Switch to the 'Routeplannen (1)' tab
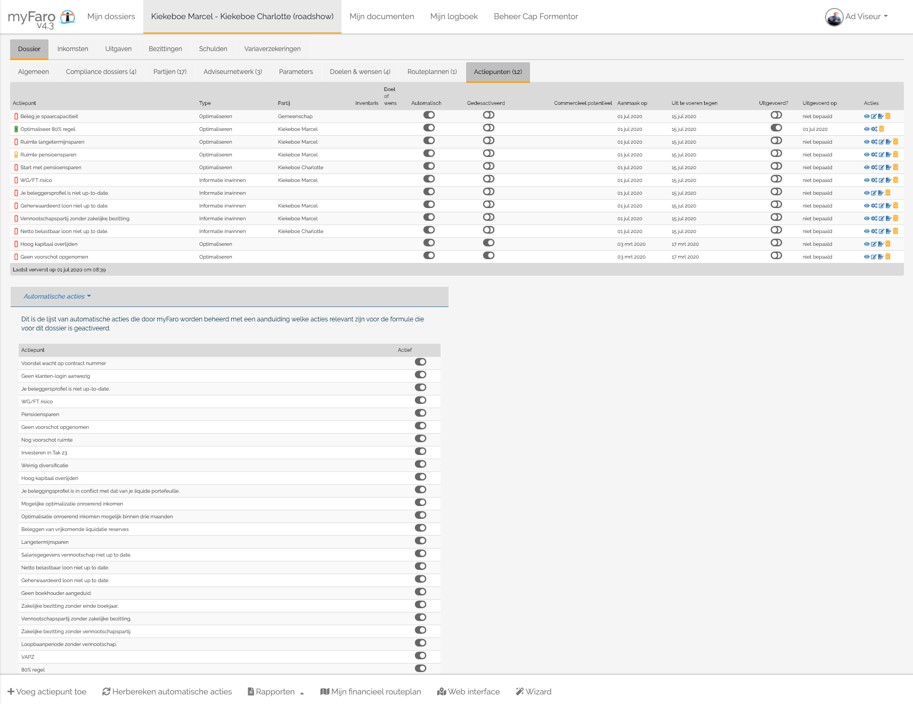Image resolution: width=913 pixels, height=704 pixels. click(432, 72)
